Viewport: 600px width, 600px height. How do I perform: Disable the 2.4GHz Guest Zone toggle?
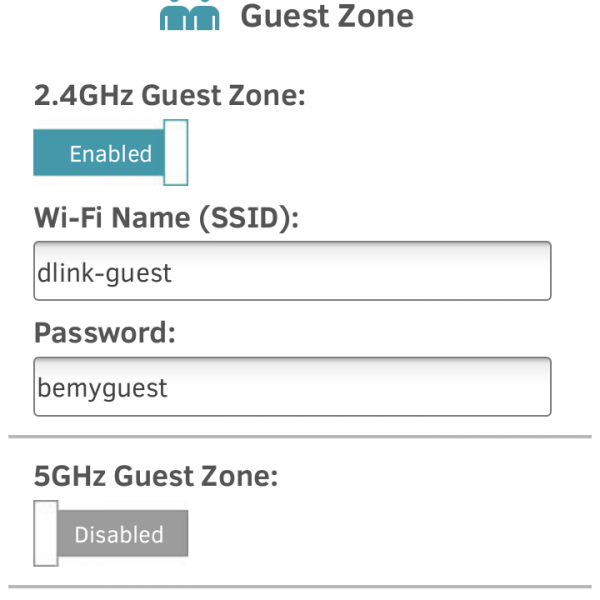[110, 153]
